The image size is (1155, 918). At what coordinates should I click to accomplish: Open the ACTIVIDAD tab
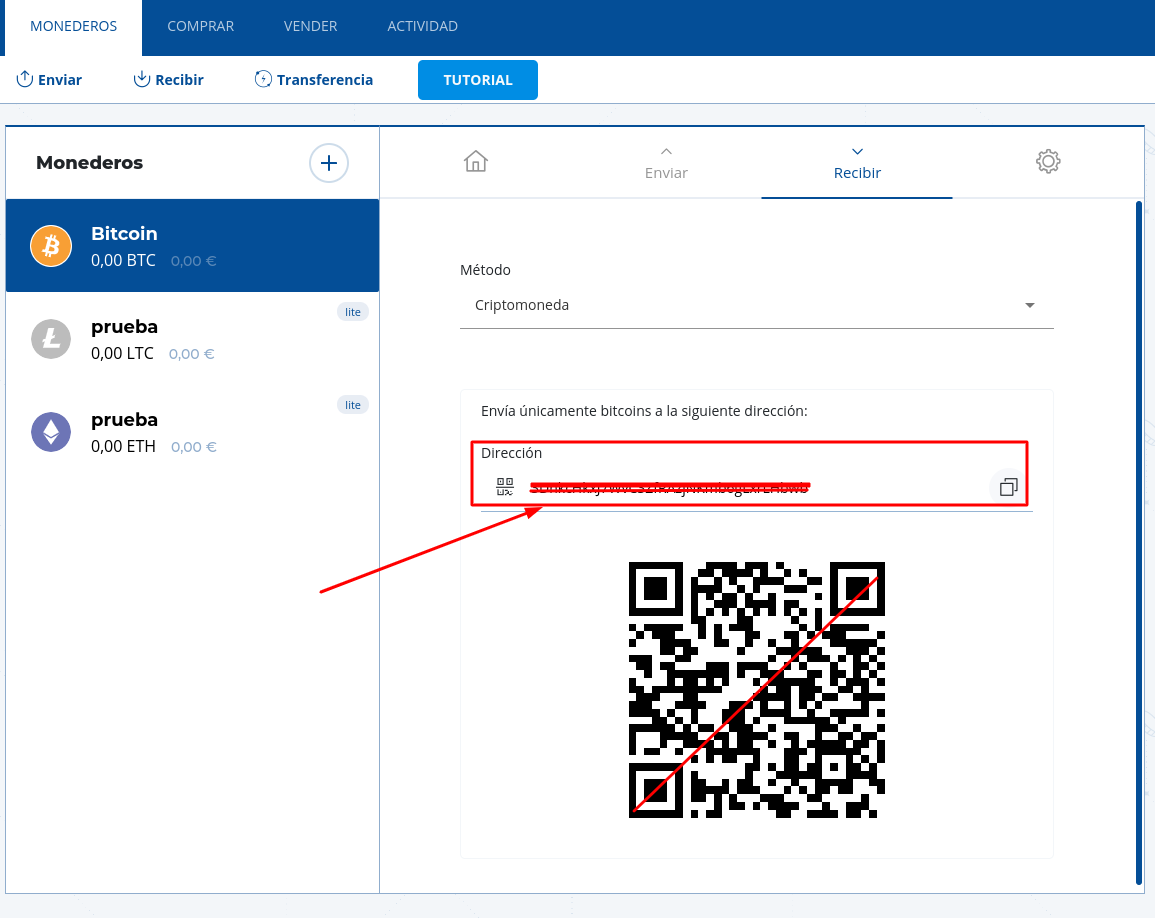click(x=422, y=27)
